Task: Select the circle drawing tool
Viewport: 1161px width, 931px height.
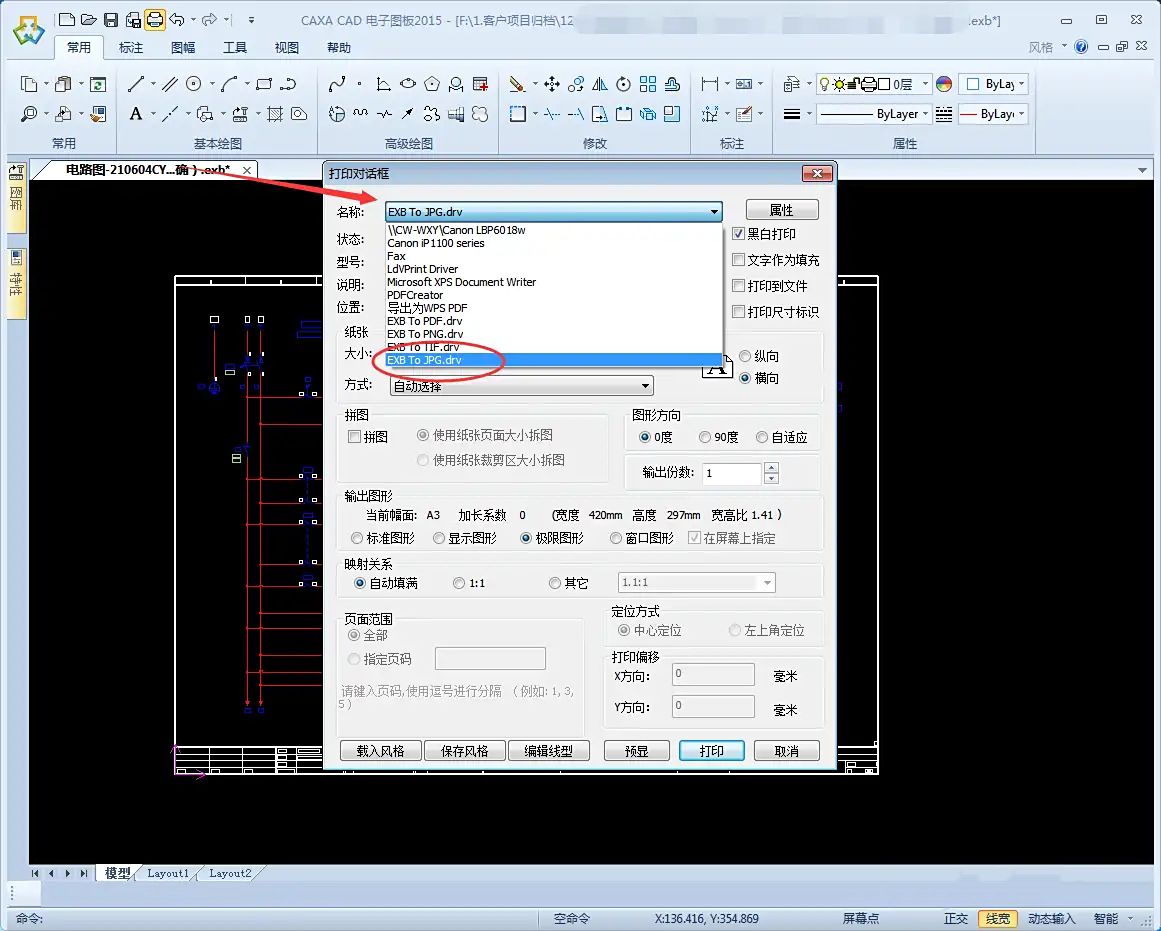Action: pos(194,84)
